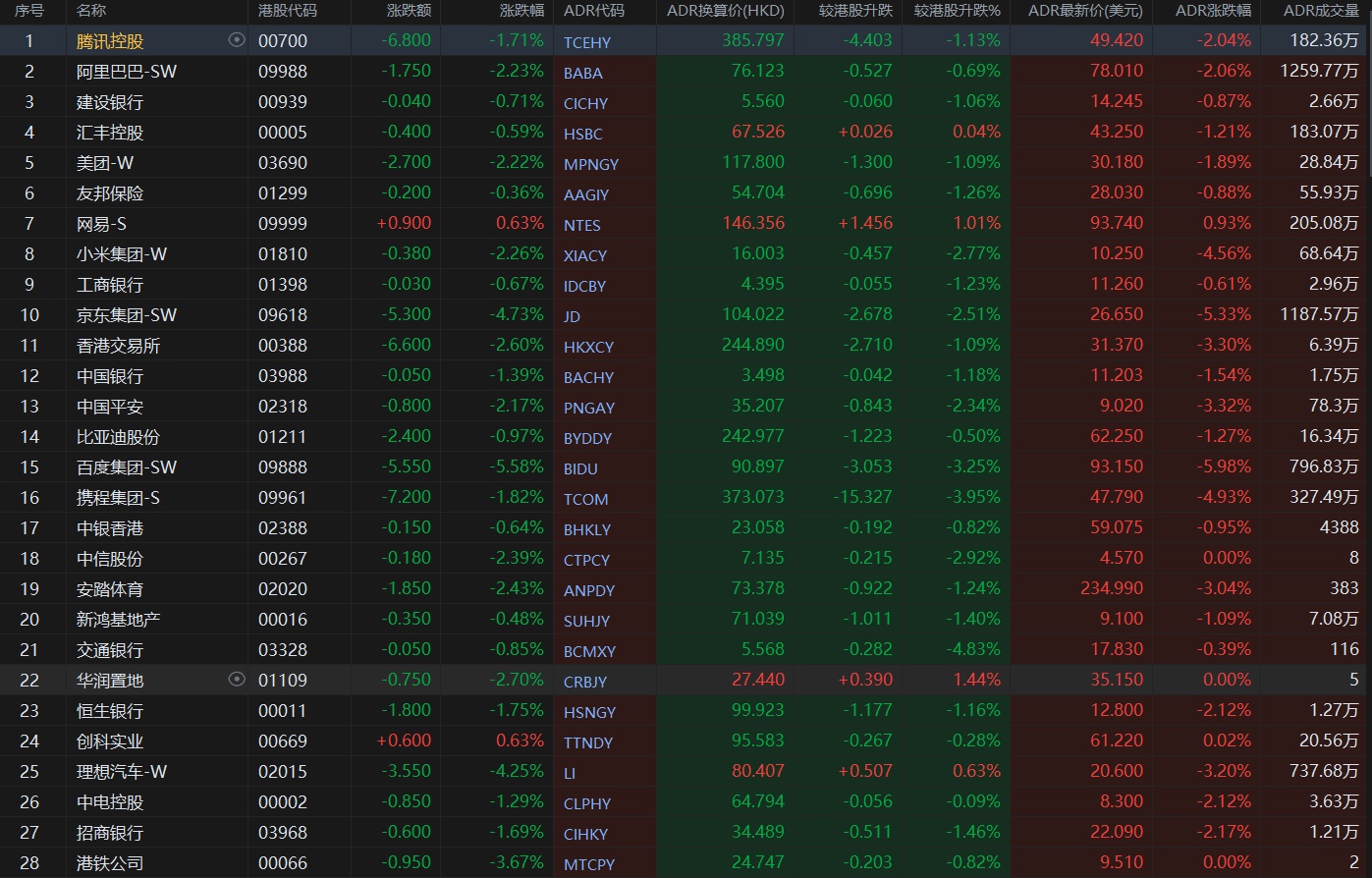Viewport: 1372px width, 878px height.
Task: Click ADR volume 1259.77万
Action: (x=1320, y=72)
